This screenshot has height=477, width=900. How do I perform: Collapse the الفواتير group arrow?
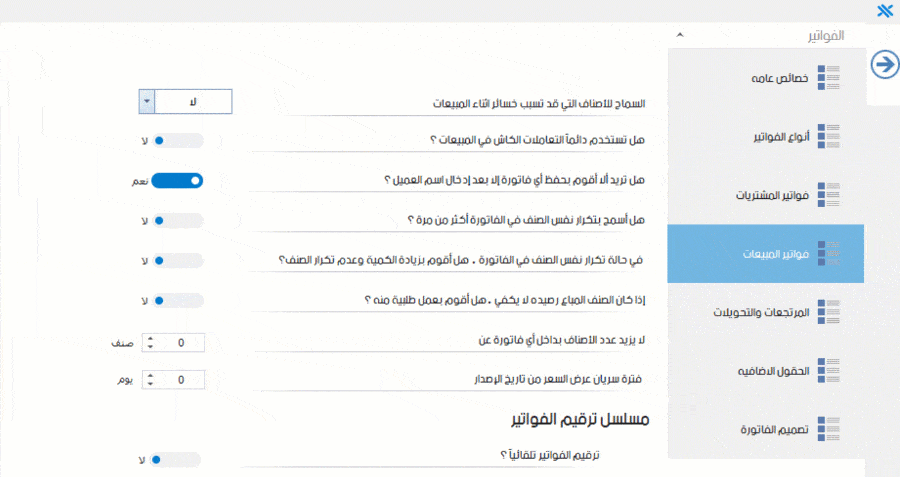(x=680, y=35)
